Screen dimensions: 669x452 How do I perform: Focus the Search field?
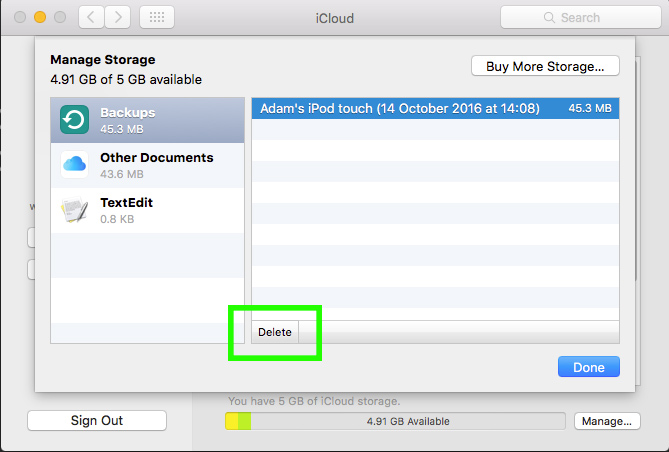pyautogui.click(x=581, y=17)
